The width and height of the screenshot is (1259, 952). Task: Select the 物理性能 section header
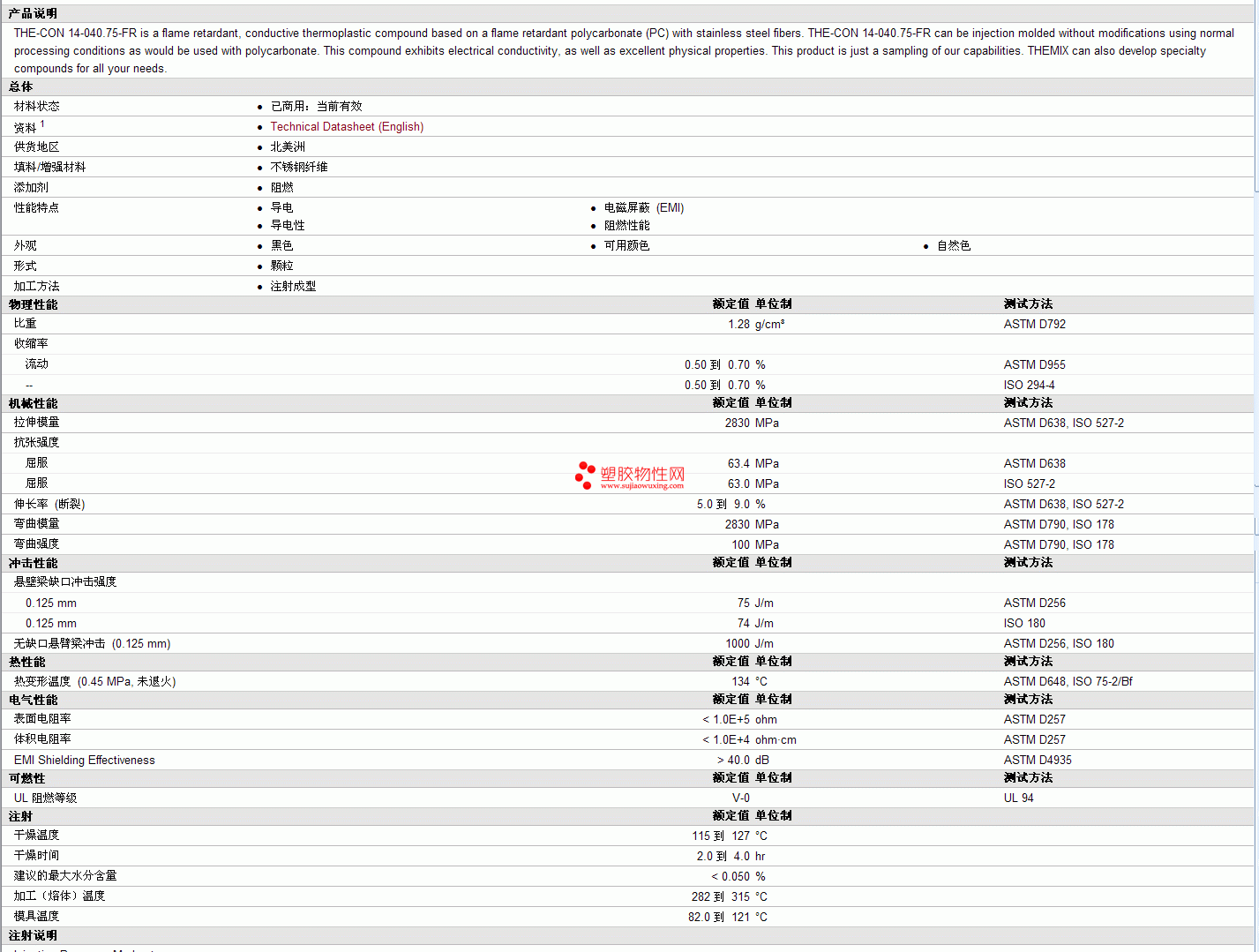click(x=34, y=304)
